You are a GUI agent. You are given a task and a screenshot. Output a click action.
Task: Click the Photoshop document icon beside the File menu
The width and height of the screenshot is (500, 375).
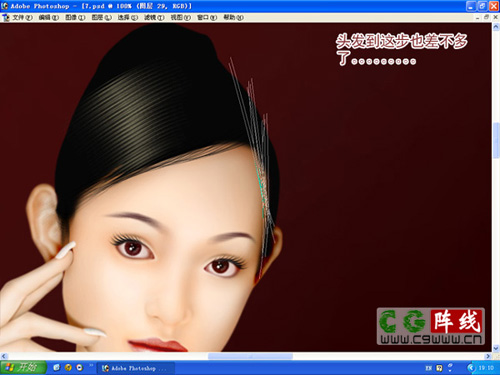(5, 17)
